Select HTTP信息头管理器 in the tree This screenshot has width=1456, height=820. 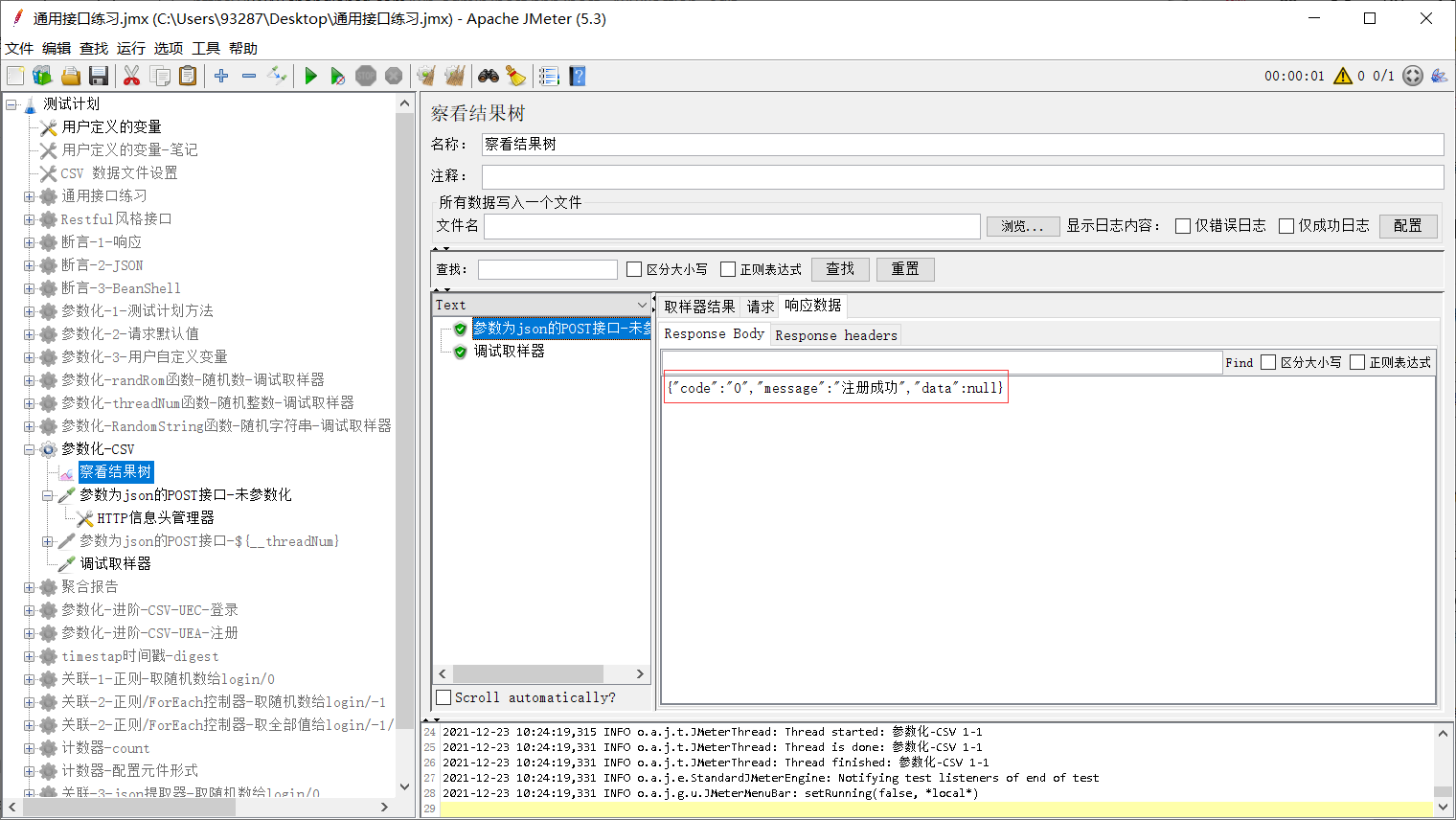click(155, 518)
